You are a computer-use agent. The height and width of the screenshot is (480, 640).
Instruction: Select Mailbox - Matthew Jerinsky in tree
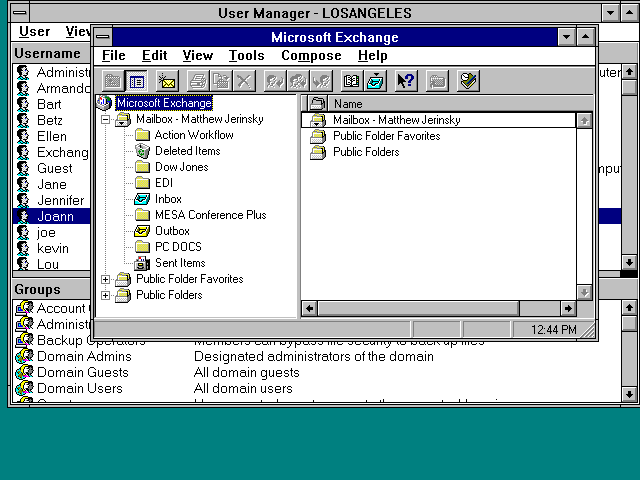pos(200,119)
